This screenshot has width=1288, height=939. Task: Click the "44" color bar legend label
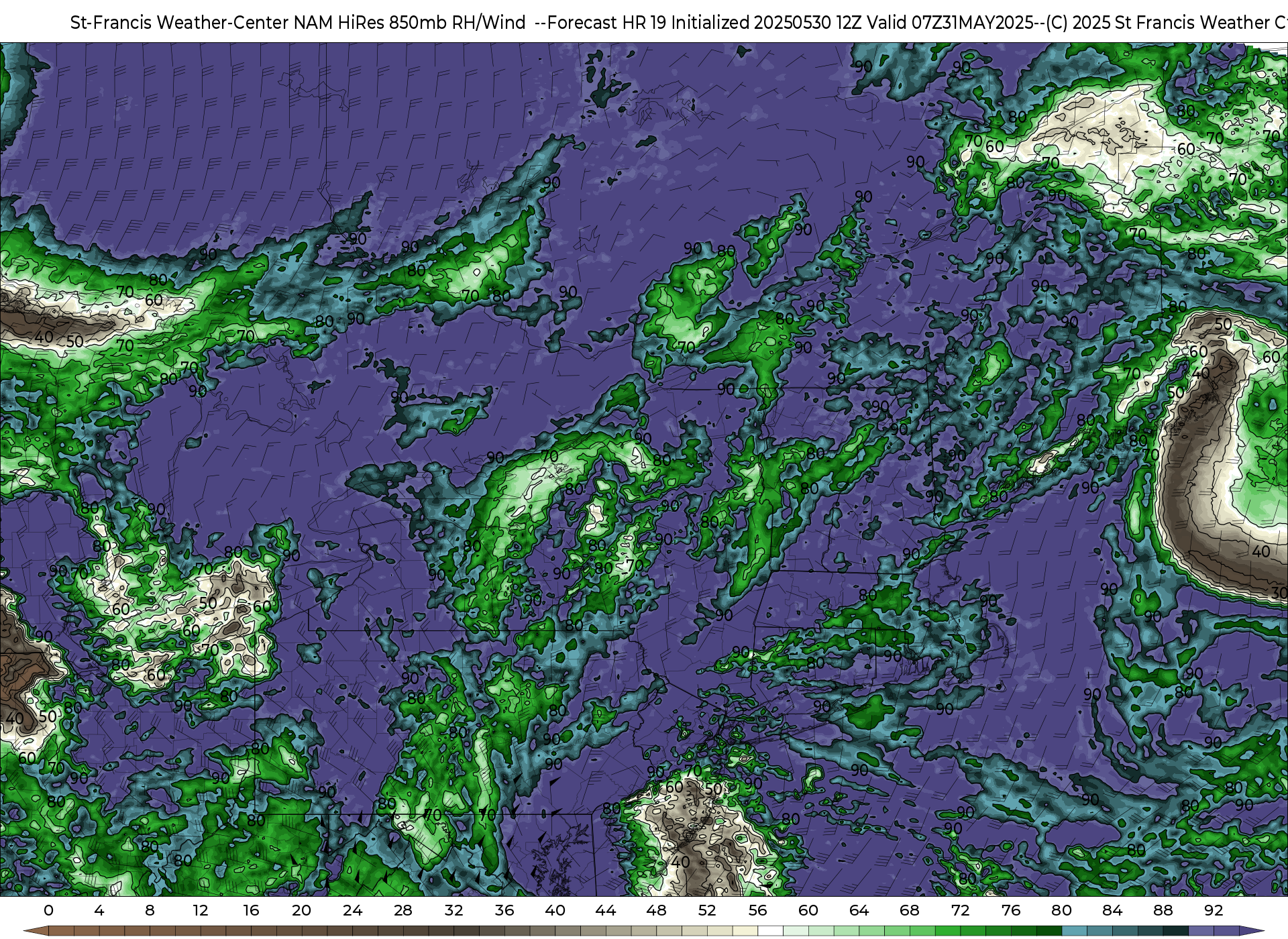[x=606, y=910]
